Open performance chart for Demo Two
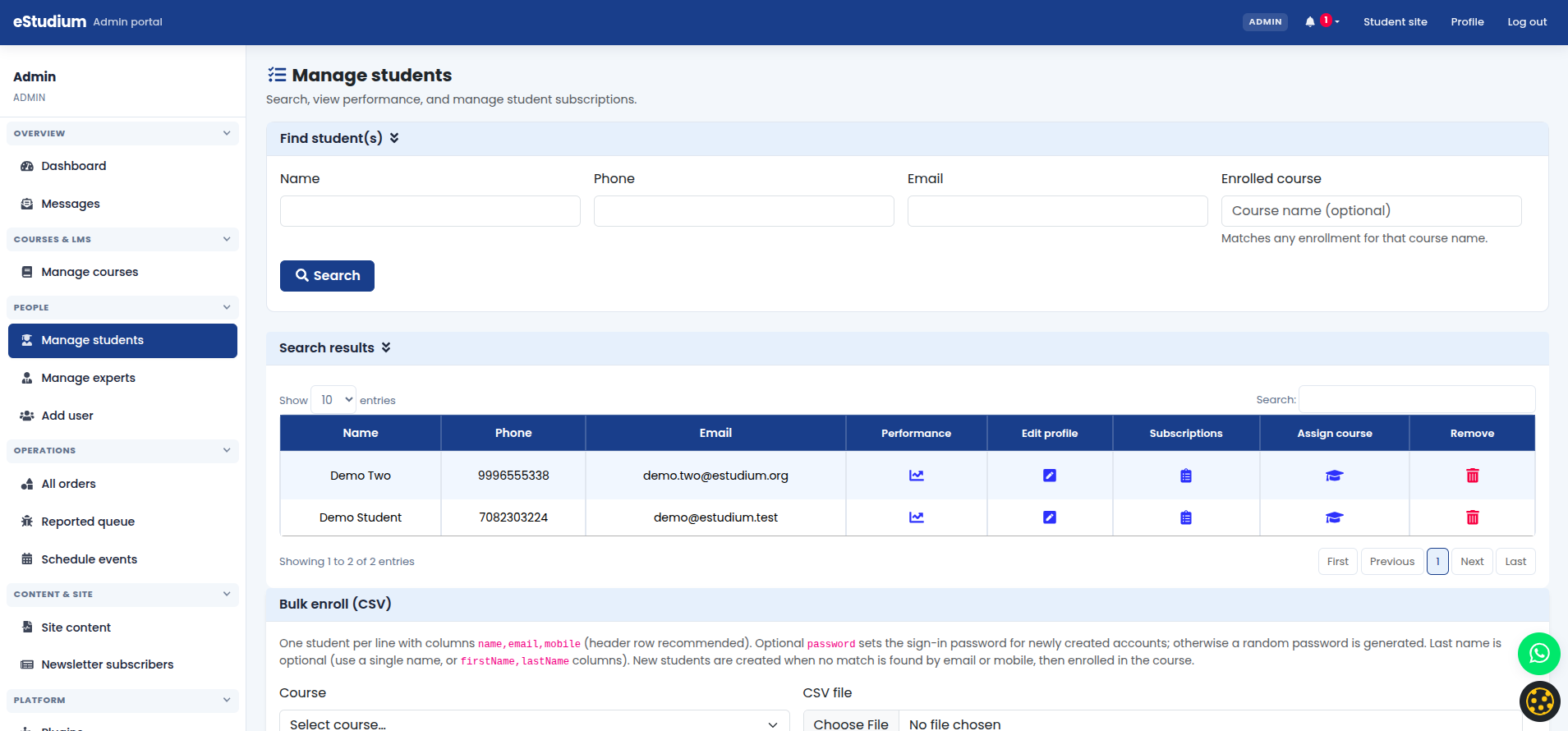Viewport: 1568px width, 731px height. click(x=916, y=476)
